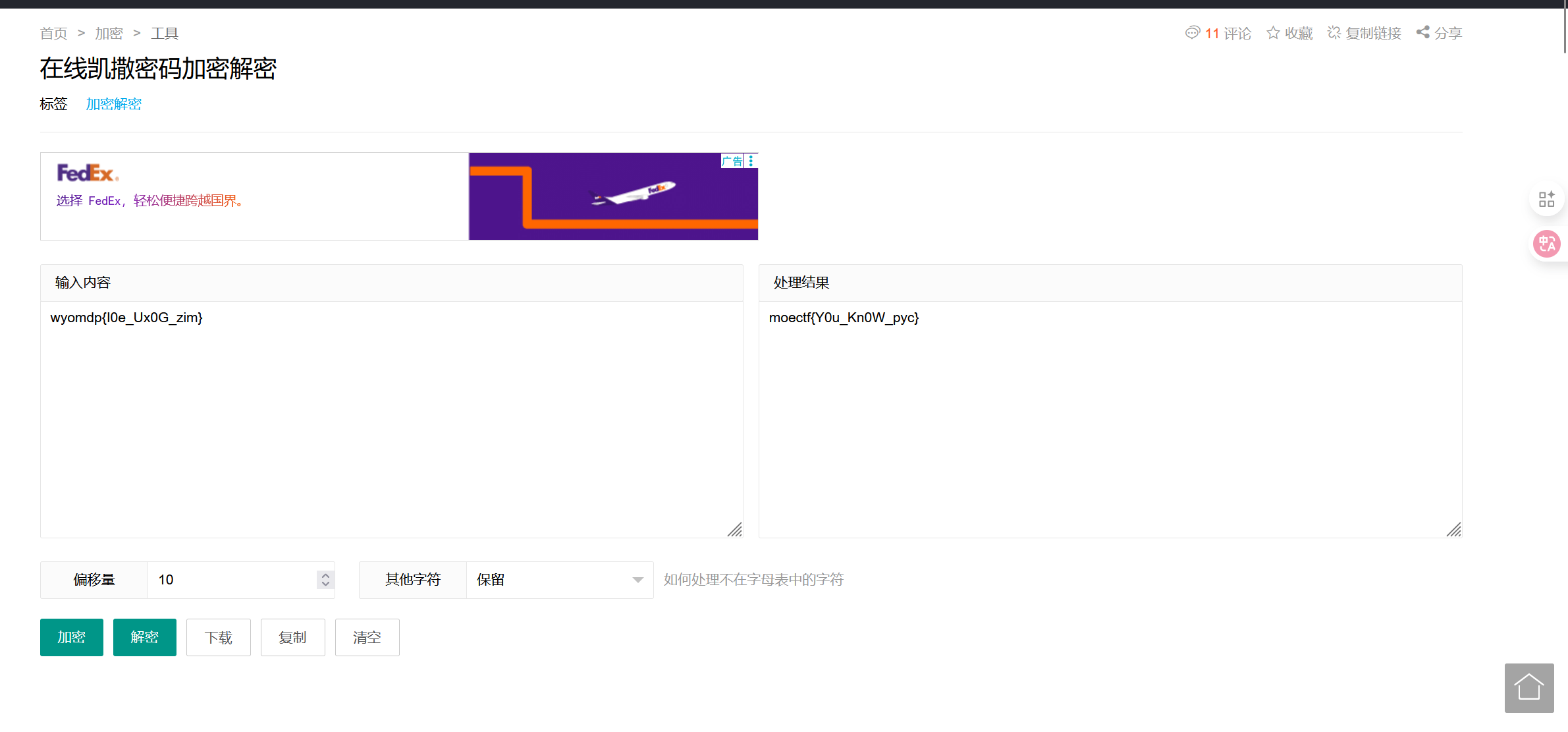Click the 下载 button

[219, 637]
